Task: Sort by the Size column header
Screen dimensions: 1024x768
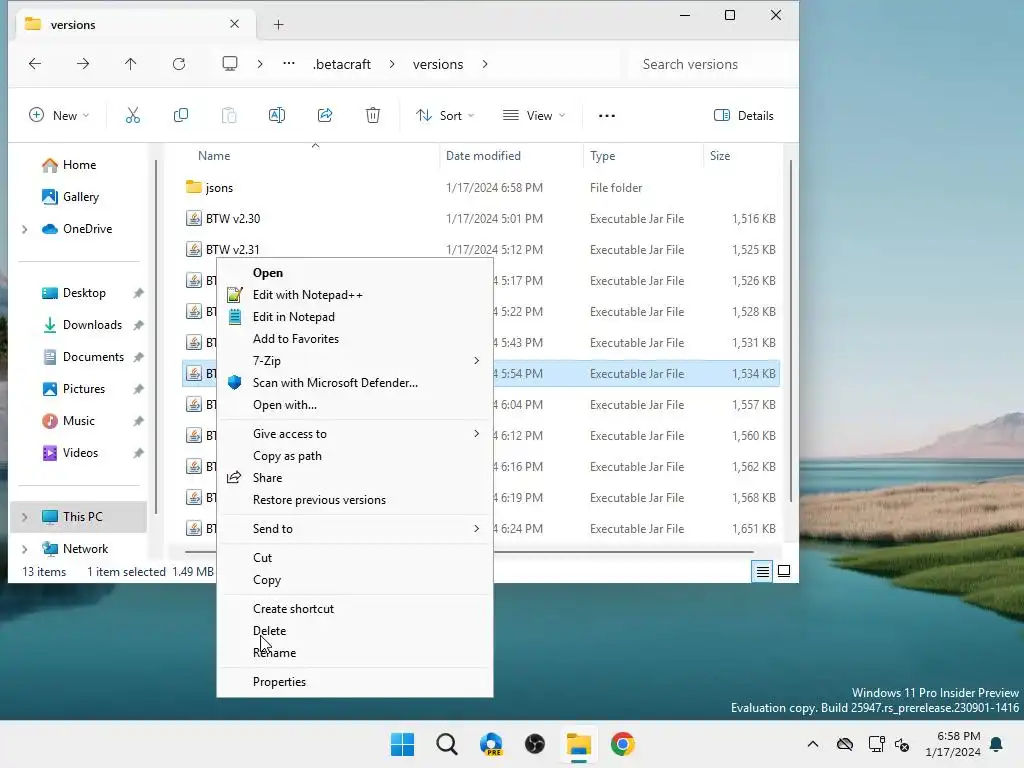Action: [720, 156]
